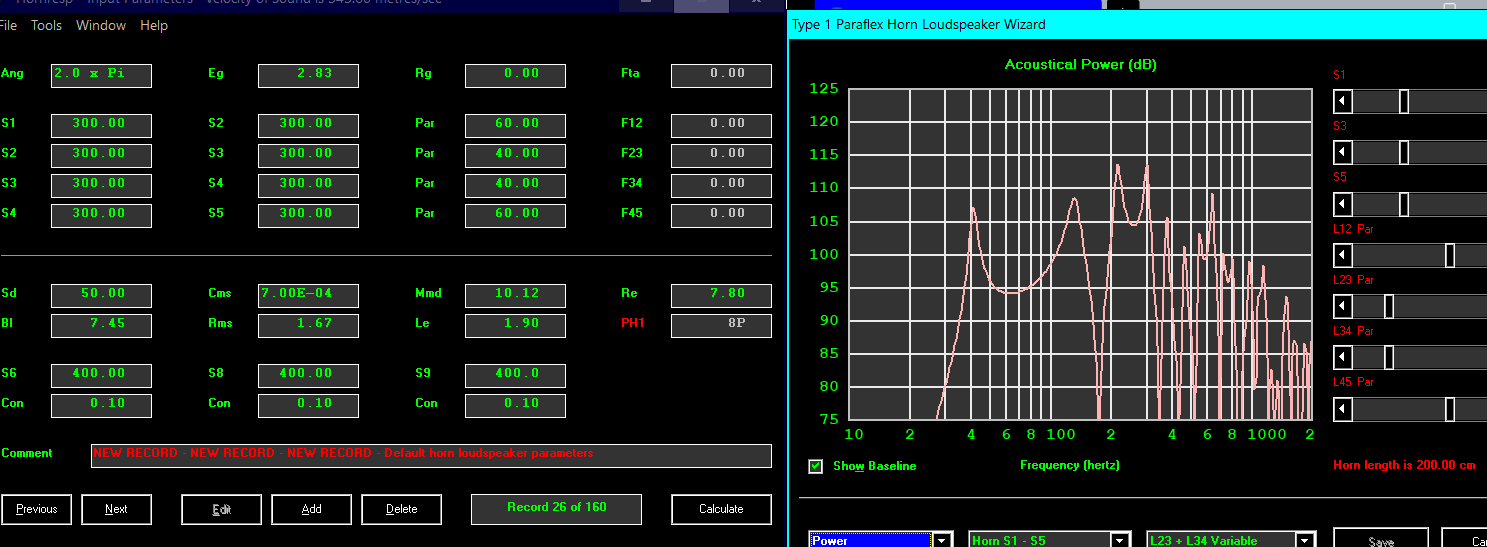Image resolution: width=1487 pixels, height=547 pixels.
Task: Click the left arrow of L45 Par slider
Action: coord(1343,409)
